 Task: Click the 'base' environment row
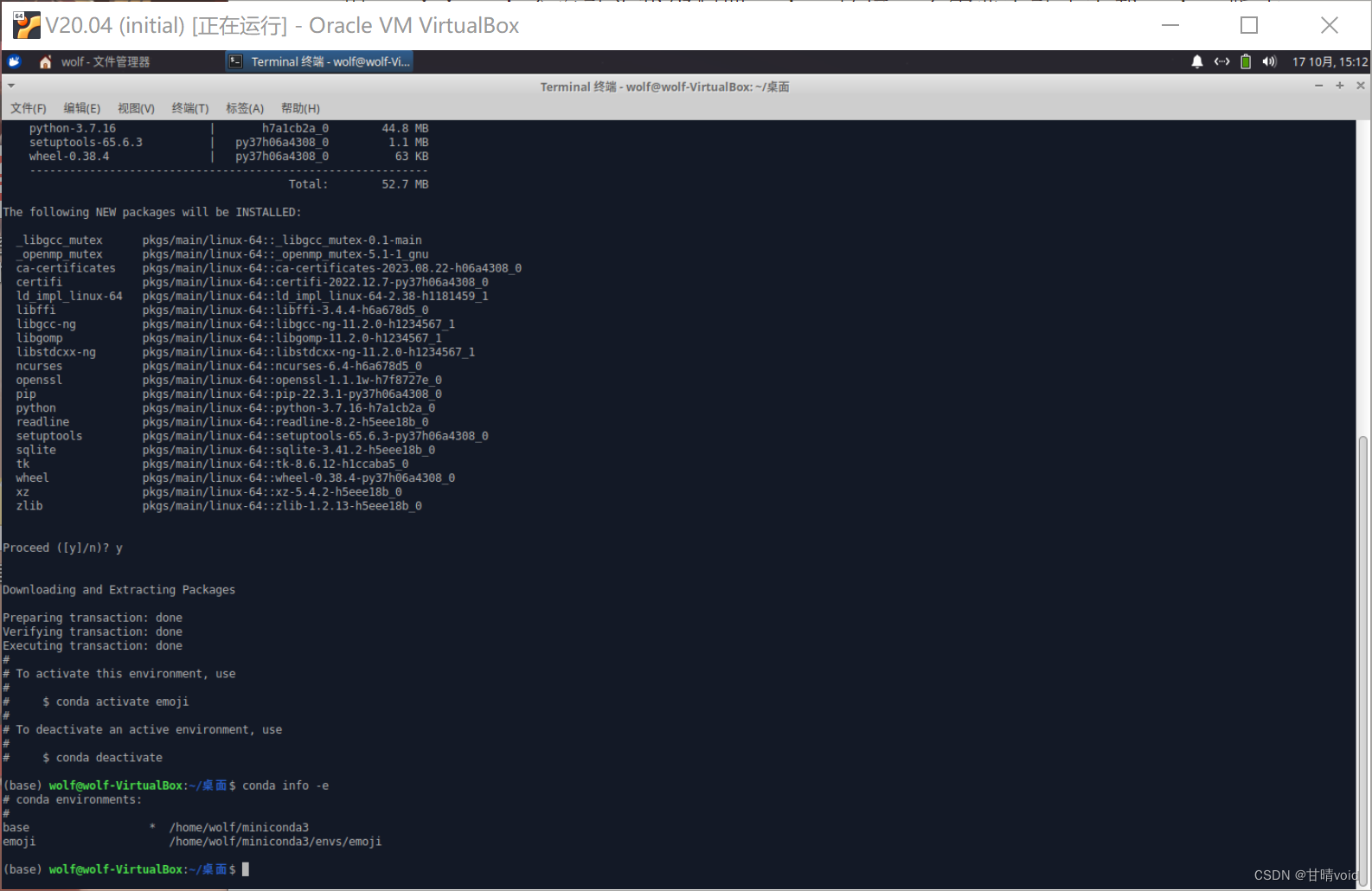(156, 828)
